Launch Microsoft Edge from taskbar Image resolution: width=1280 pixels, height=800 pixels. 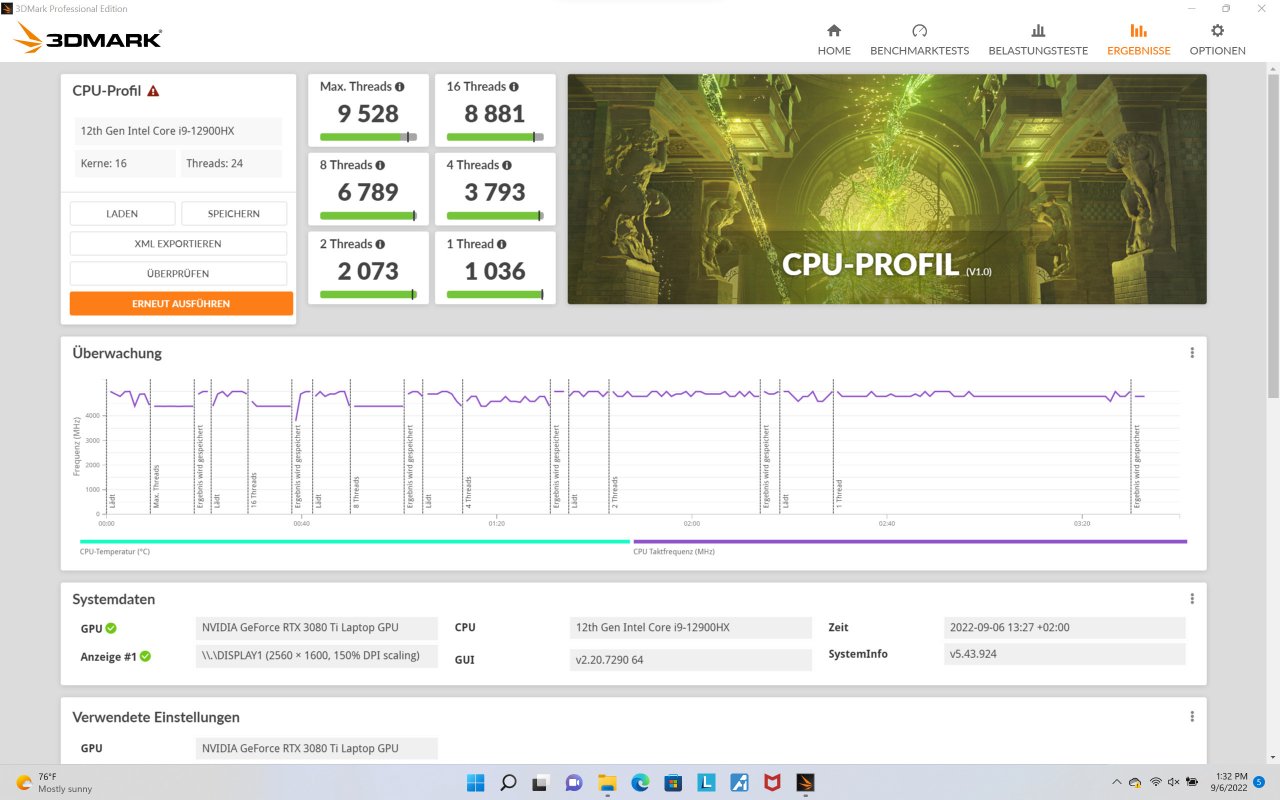[x=640, y=782]
